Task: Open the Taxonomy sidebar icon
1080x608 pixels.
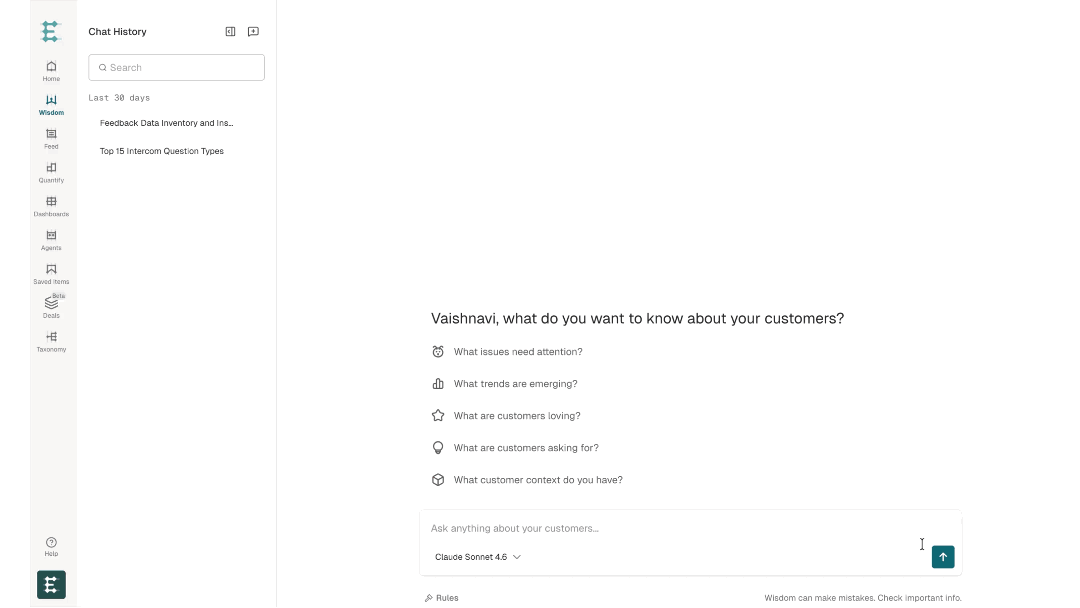Action: coord(51,342)
